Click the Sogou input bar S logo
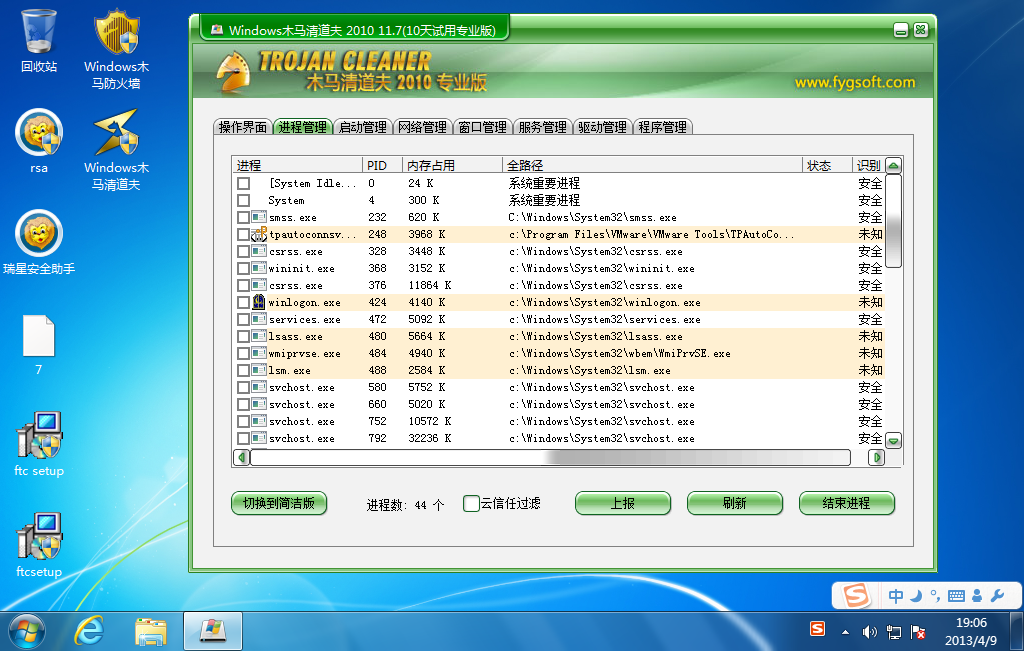The width and height of the screenshot is (1024, 651). pyautogui.click(x=856, y=595)
